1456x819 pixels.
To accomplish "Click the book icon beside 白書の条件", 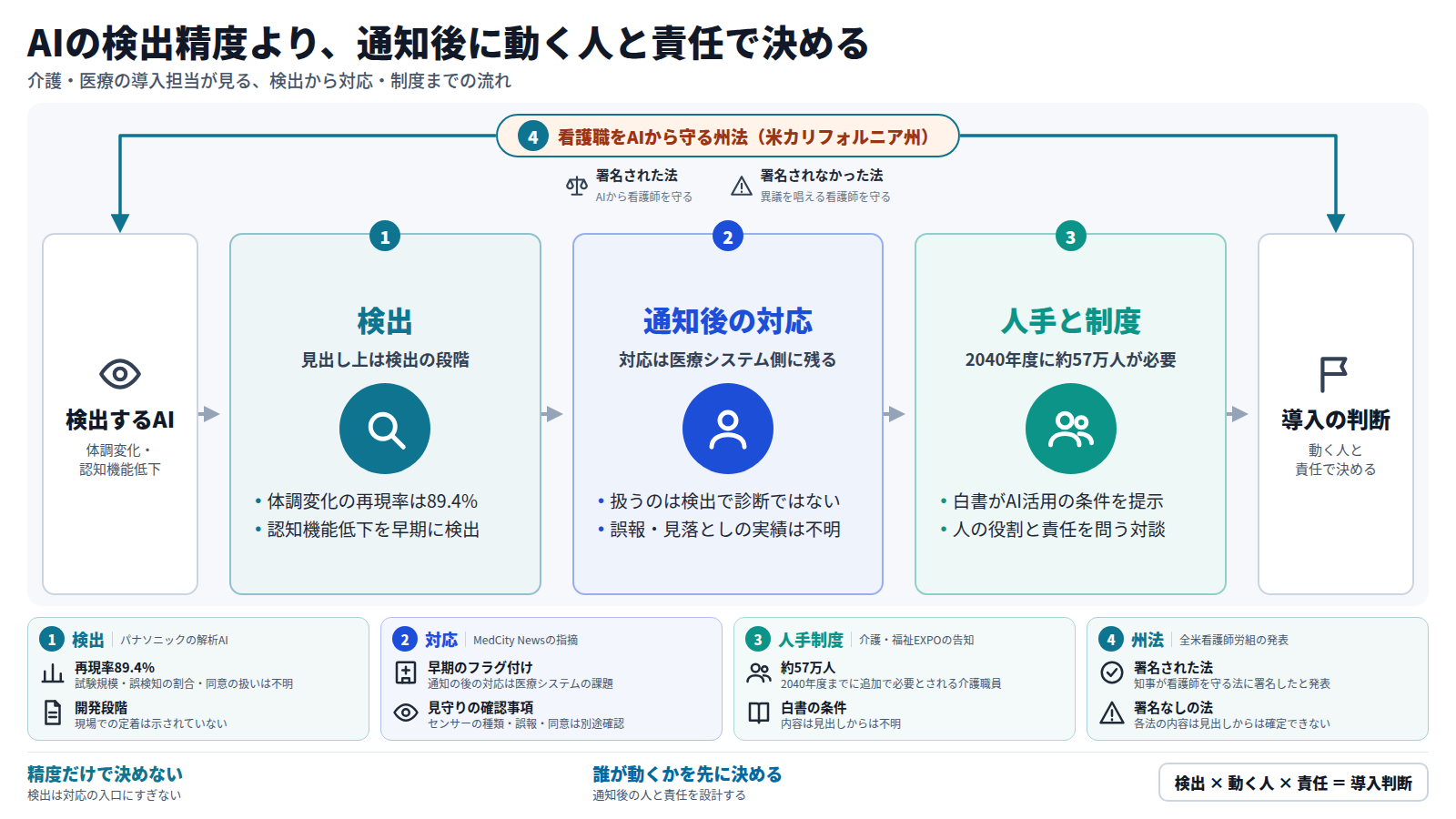I will tap(759, 713).
